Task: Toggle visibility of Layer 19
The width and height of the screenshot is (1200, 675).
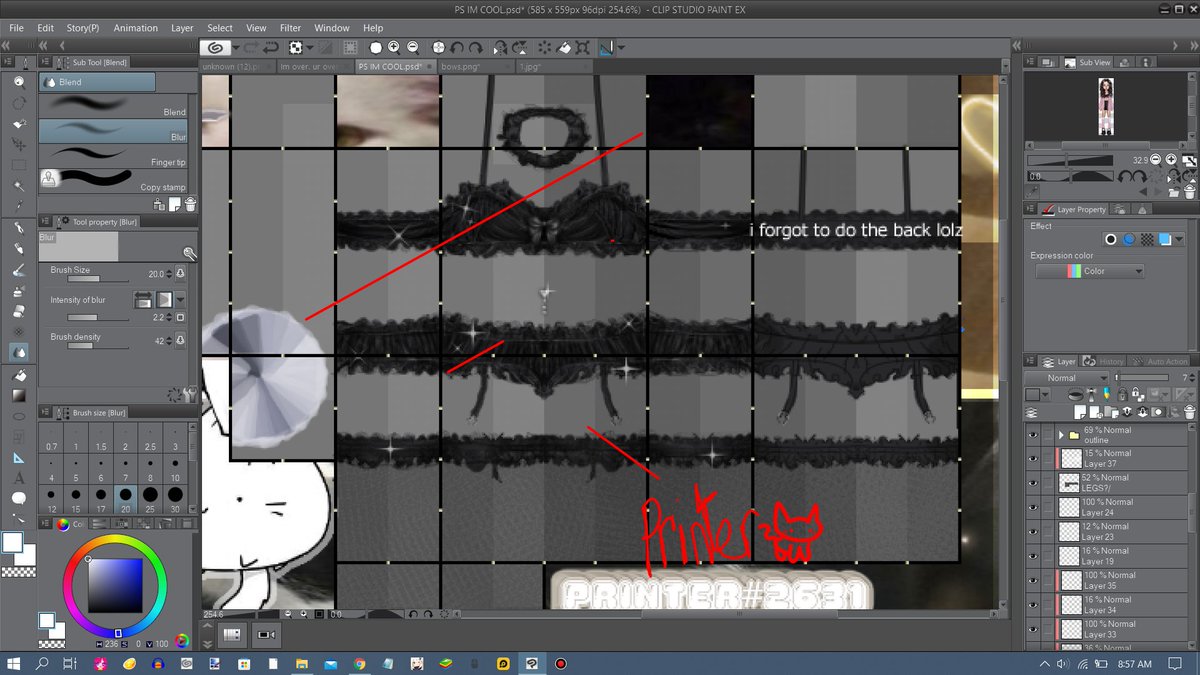Action: coord(1033,556)
